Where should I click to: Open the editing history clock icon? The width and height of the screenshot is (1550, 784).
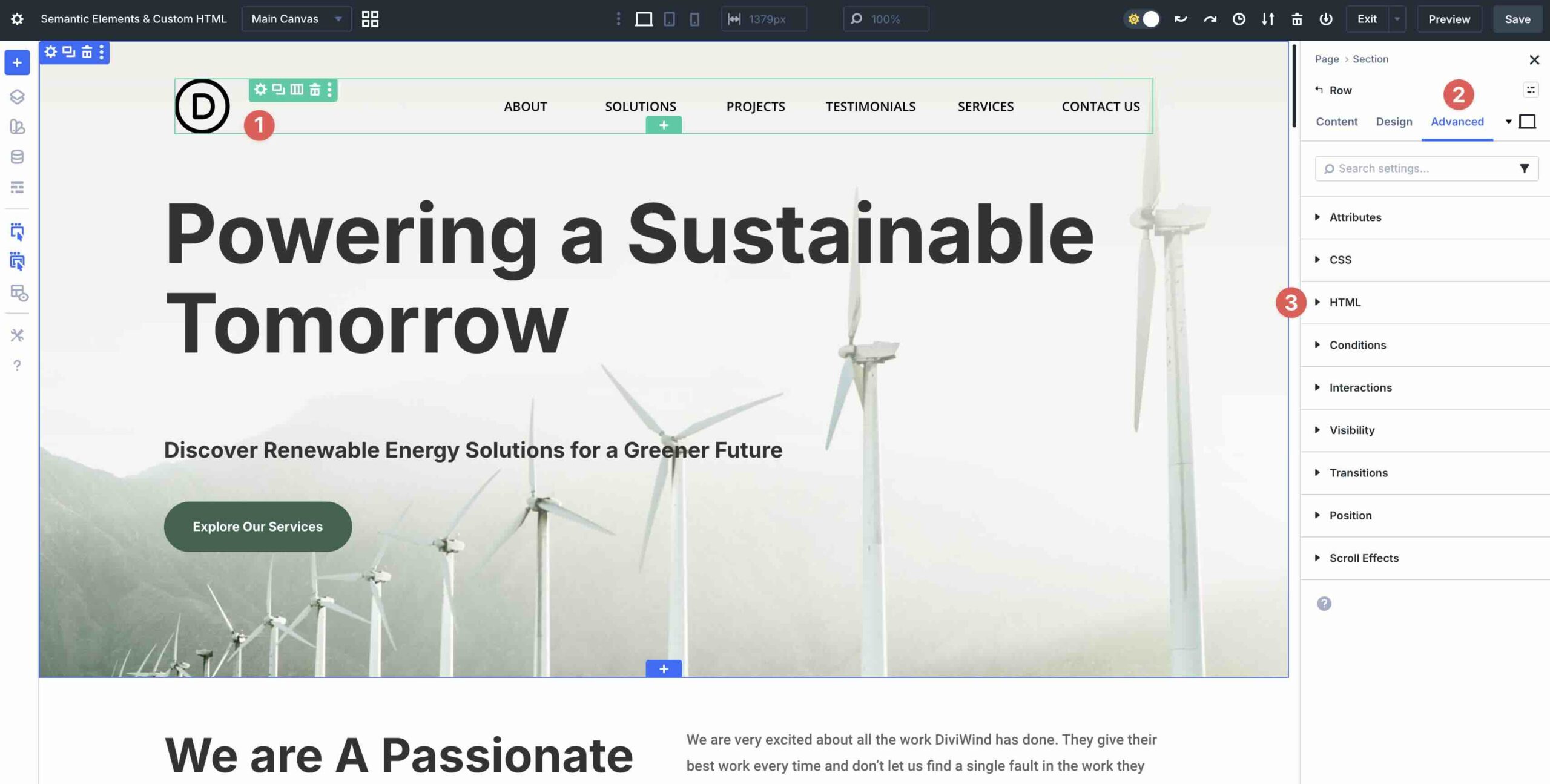tap(1239, 19)
